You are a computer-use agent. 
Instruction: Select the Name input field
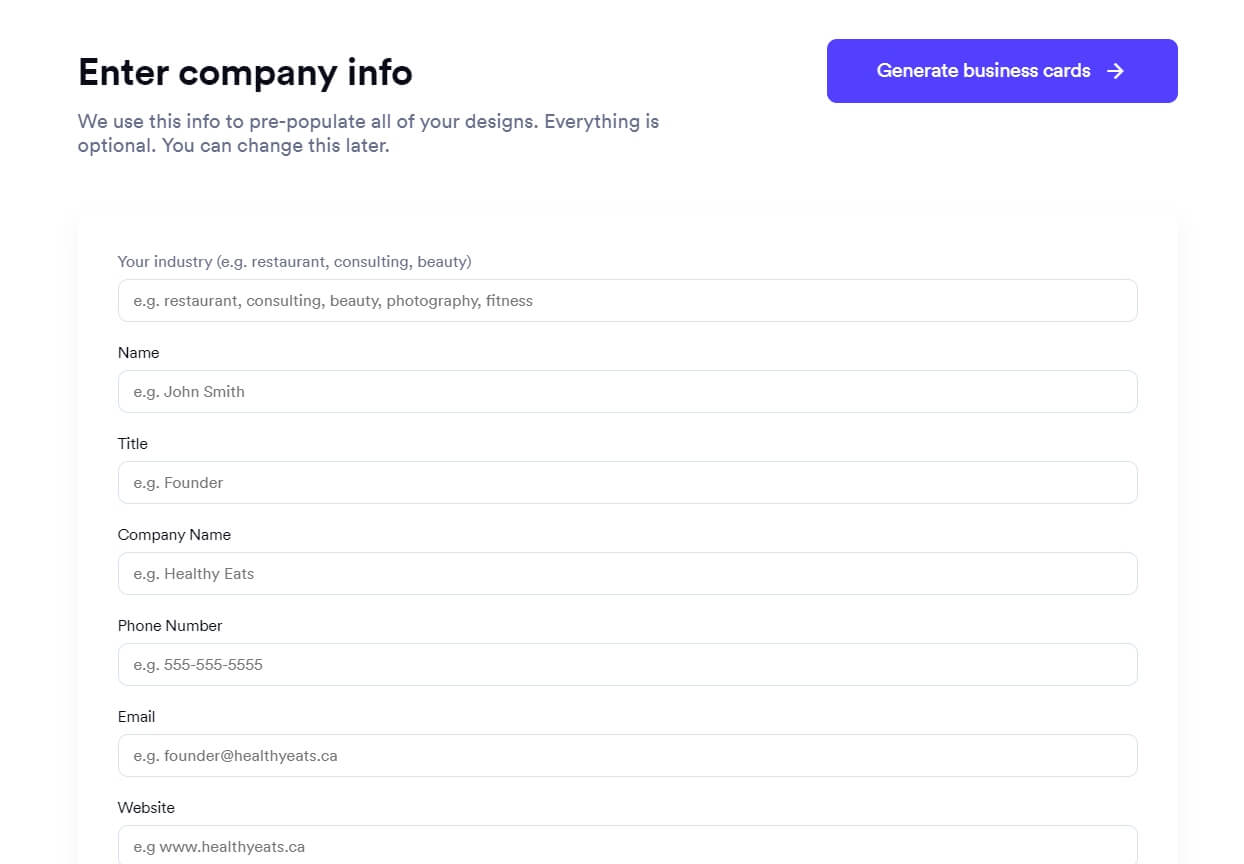[627, 391]
